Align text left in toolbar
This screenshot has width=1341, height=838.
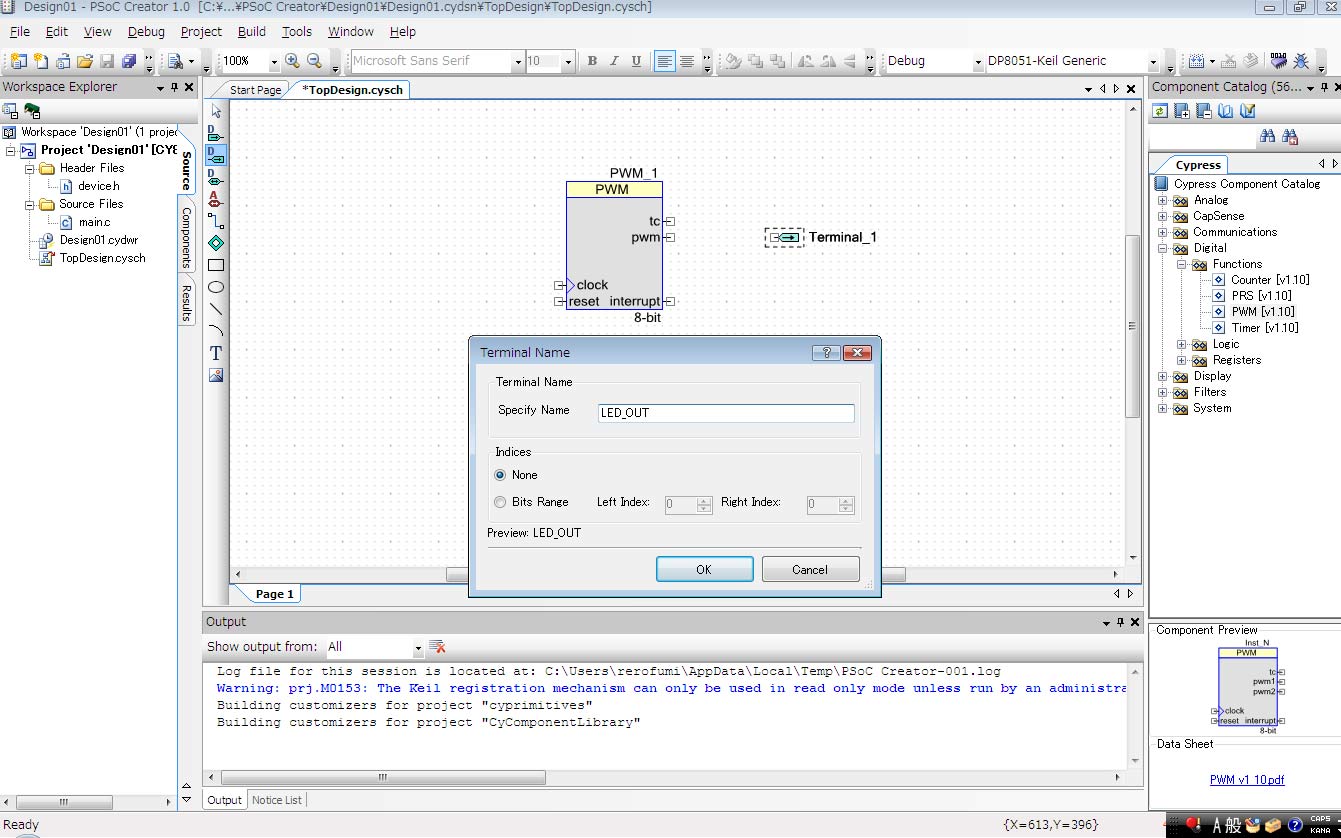[x=665, y=61]
